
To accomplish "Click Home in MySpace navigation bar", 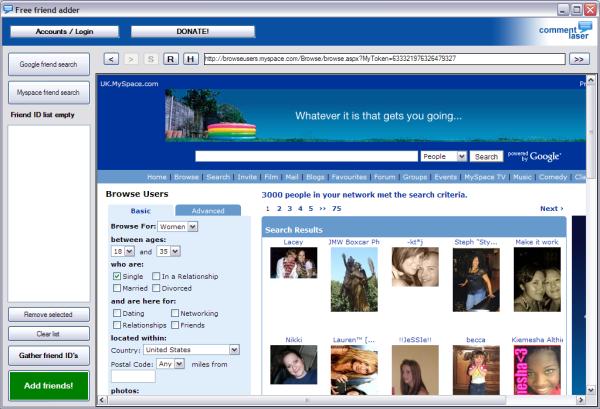I will tap(157, 177).
